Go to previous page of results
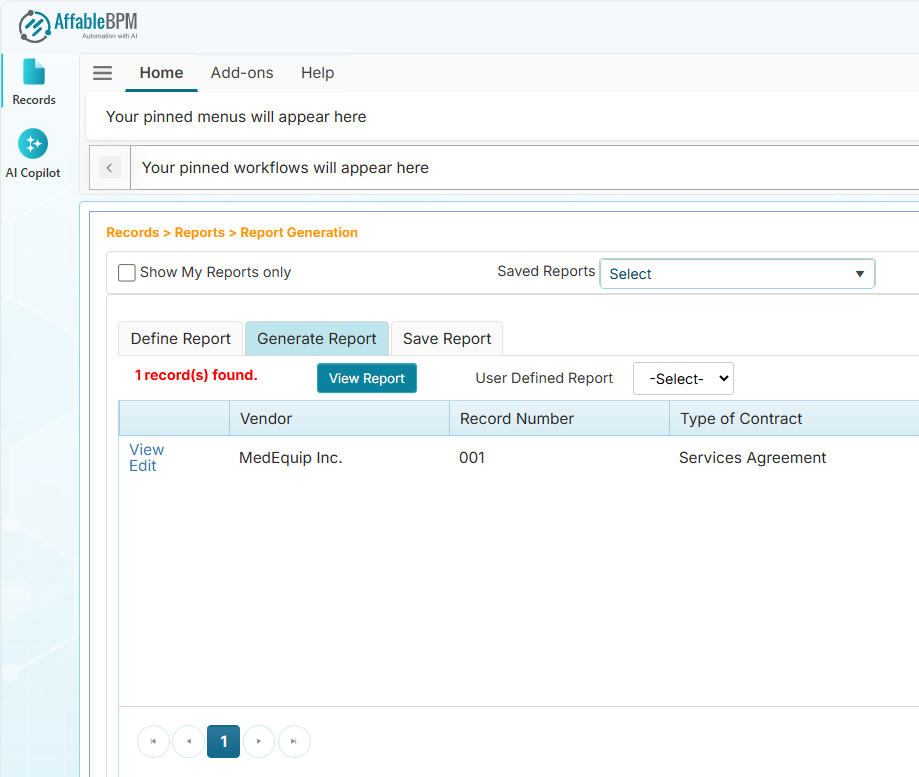The height and width of the screenshot is (777, 919). pos(188,741)
